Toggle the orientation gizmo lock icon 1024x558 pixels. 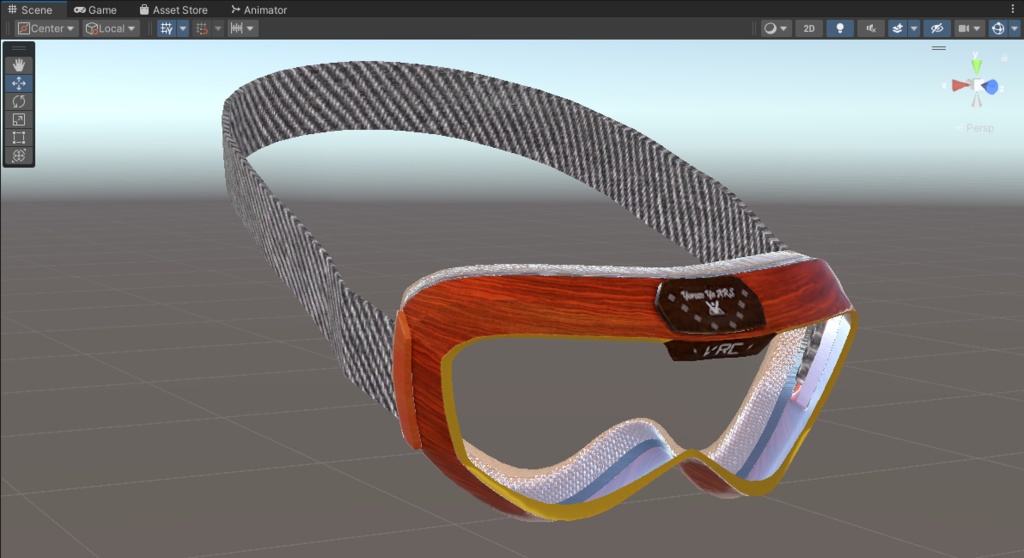click(x=1004, y=57)
